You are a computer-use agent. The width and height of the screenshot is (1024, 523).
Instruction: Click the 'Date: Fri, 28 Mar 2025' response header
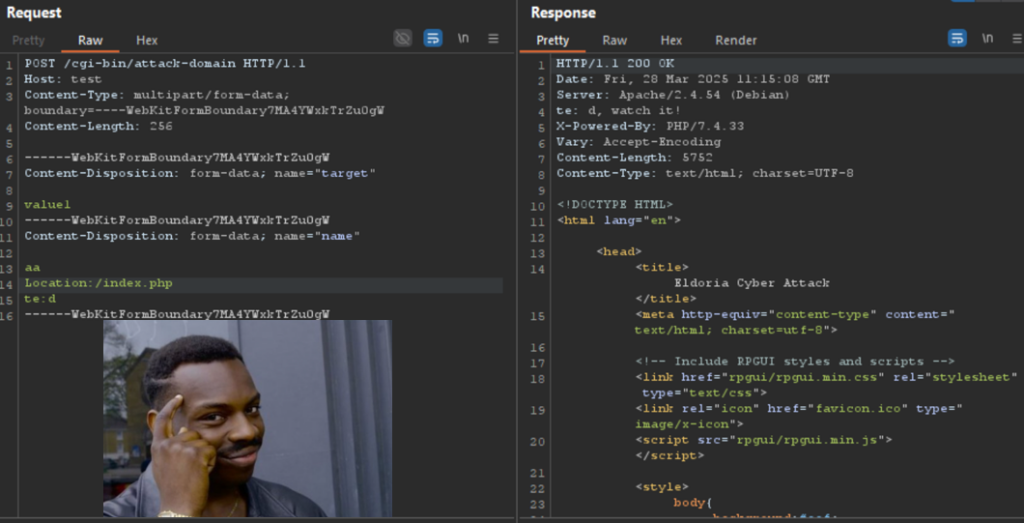tap(693, 80)
